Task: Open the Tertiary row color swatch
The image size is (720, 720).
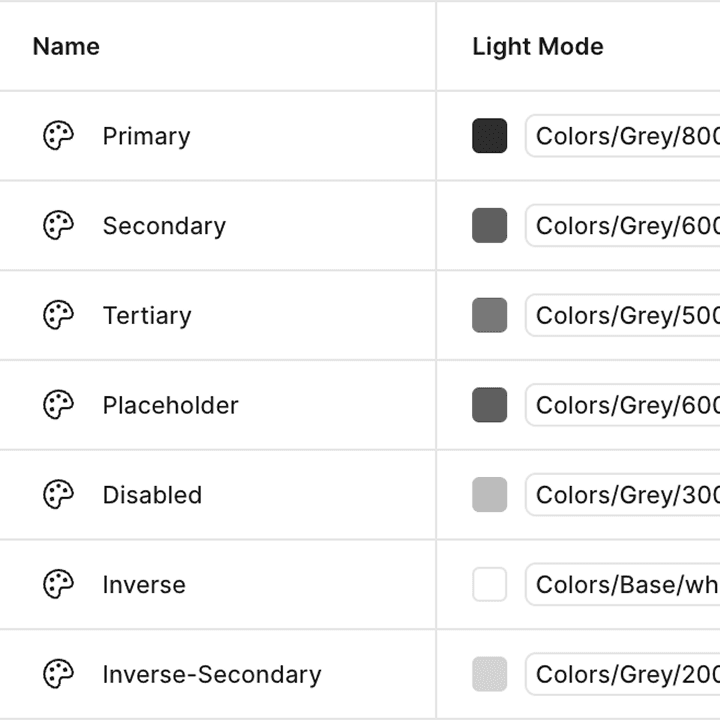Action: coord(489,315)
